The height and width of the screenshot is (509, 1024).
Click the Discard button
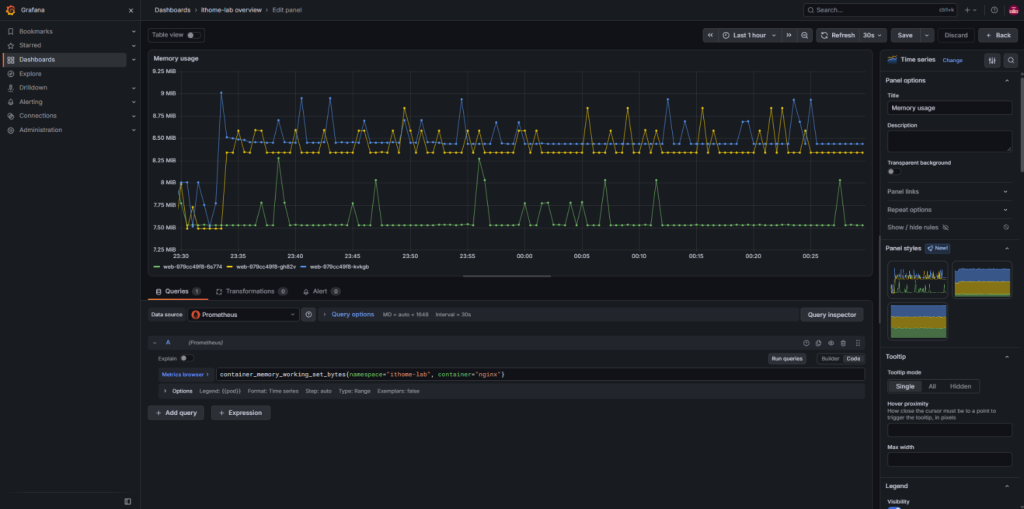956,35
